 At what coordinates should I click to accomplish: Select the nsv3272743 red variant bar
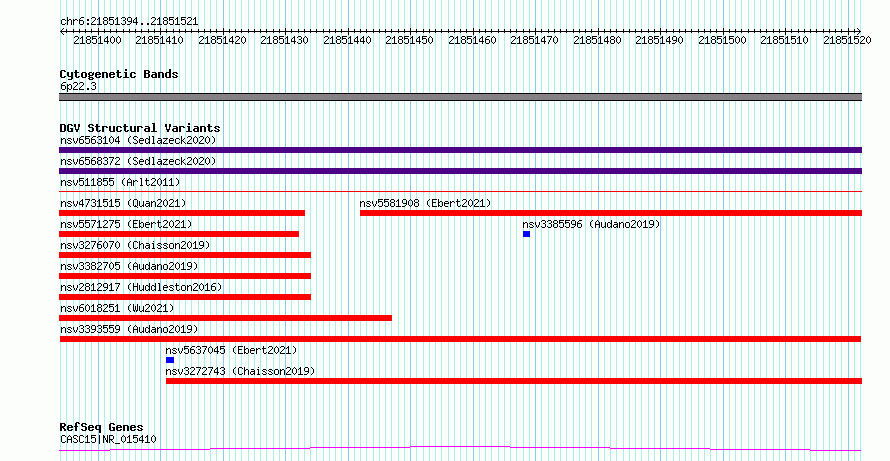tap(514, 381)
